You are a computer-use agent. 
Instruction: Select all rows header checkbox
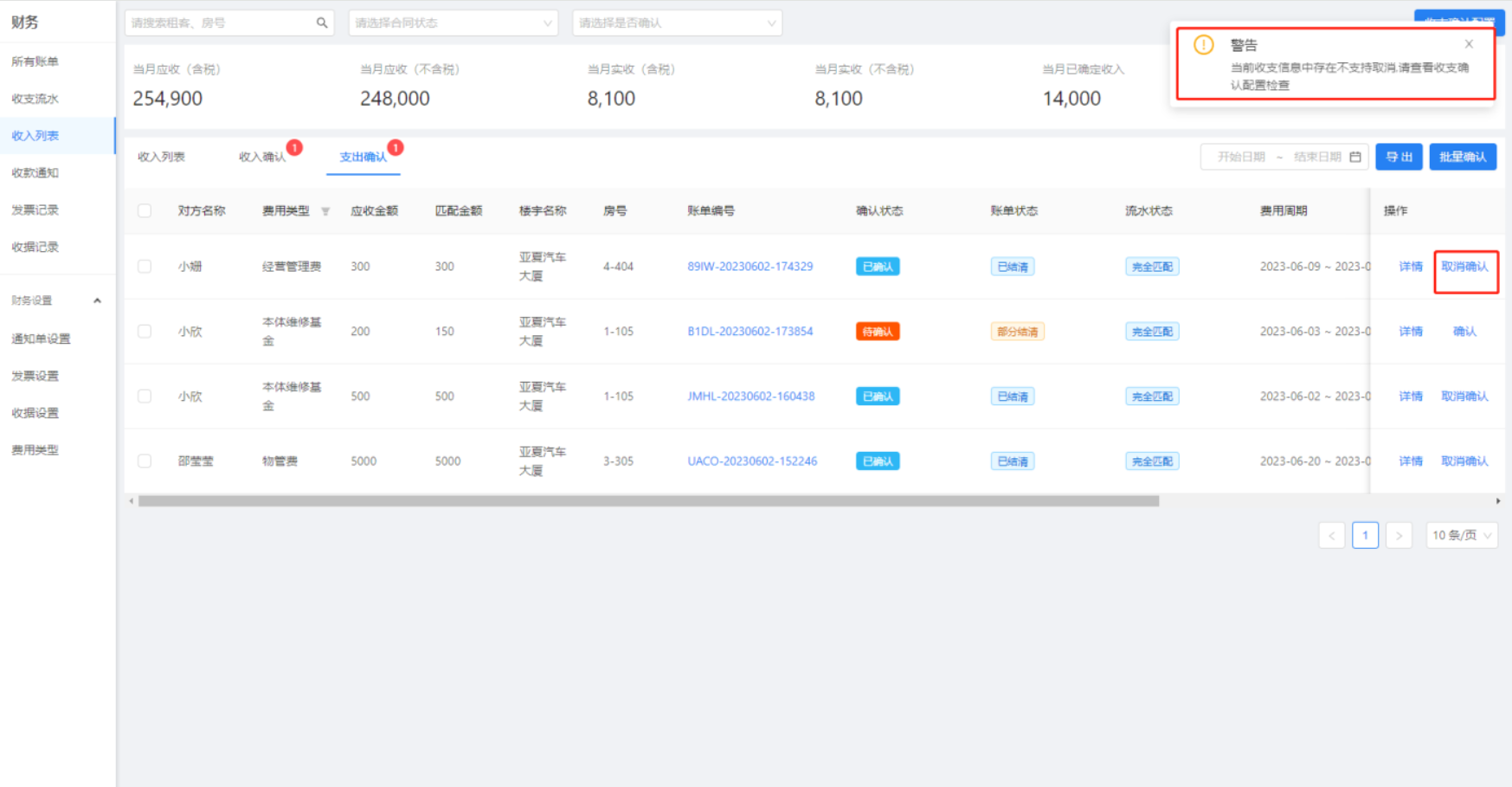[x=145, y=210]
